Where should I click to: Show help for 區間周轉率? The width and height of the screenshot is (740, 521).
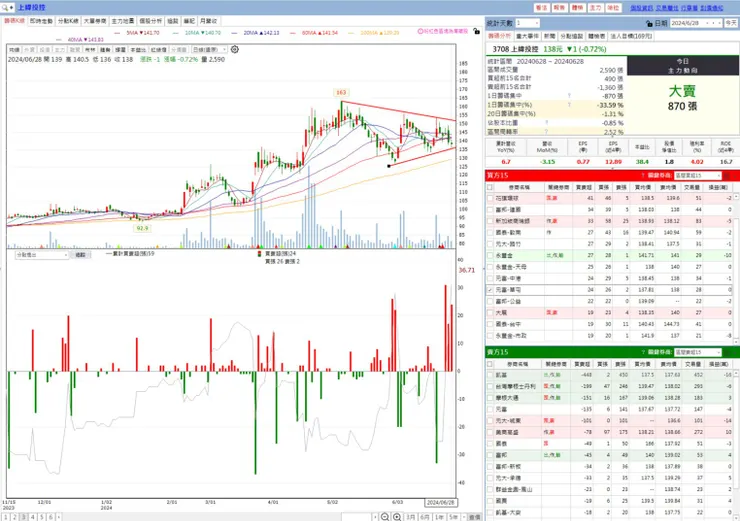pyautogui.click(x=546, y=132)
